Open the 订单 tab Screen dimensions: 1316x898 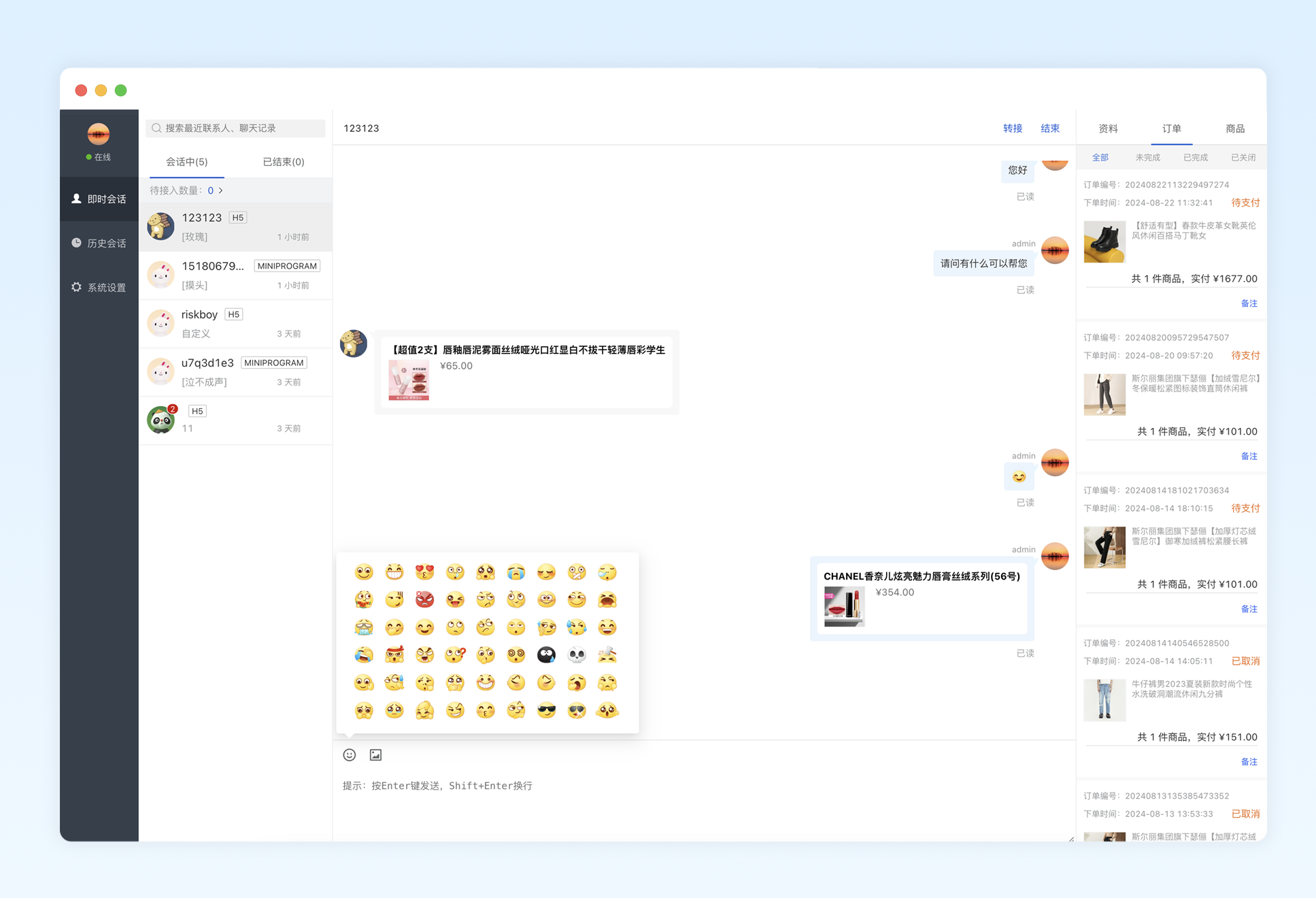(1171, 129)
